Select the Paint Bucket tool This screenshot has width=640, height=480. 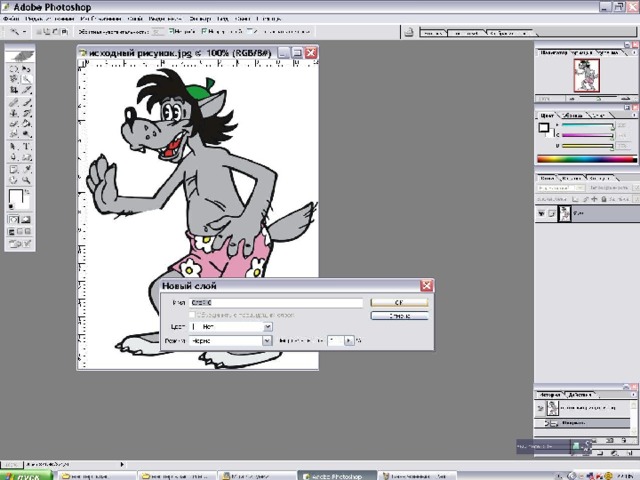(x=26, y=123)
